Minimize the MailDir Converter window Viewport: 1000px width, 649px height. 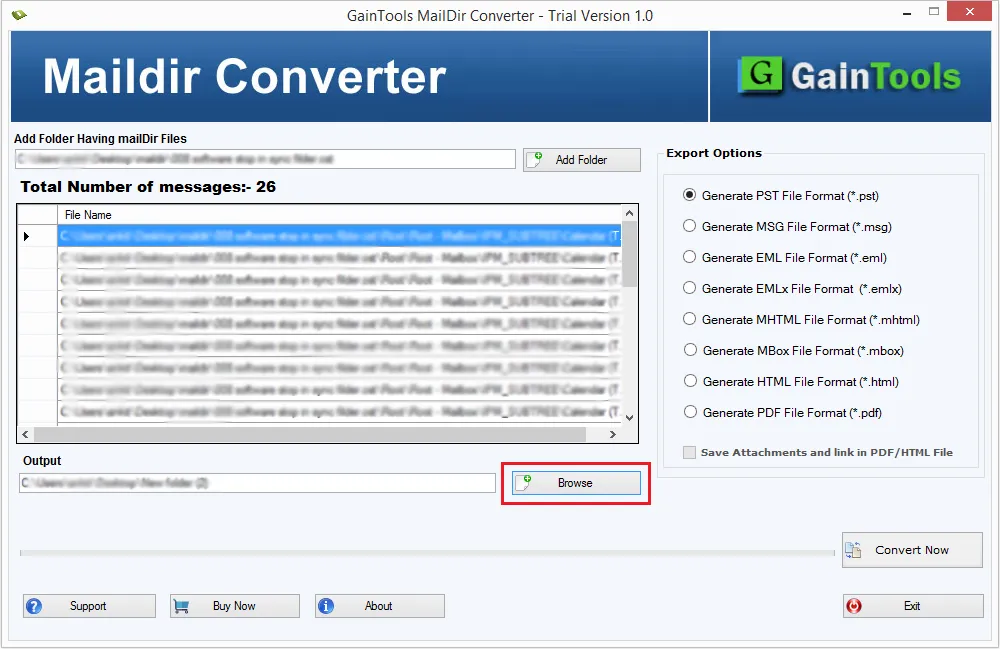(x=908, y=13)
